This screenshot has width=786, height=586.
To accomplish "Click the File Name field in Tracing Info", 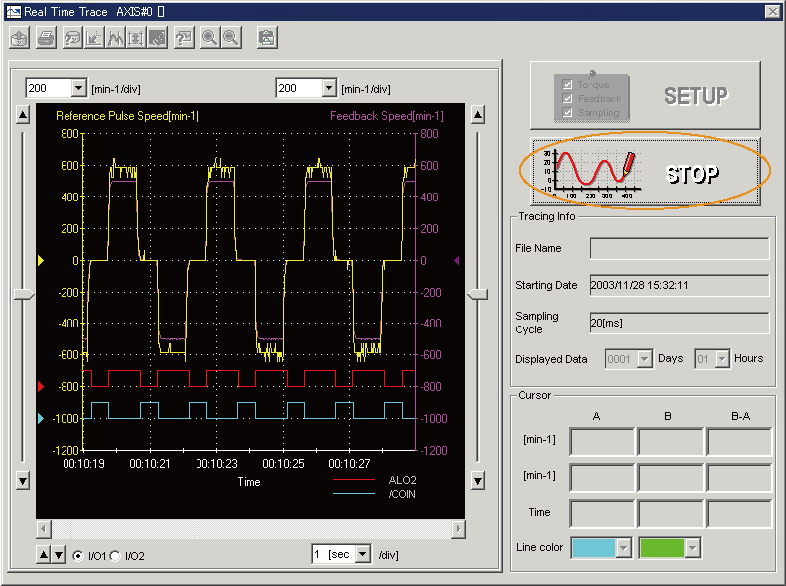I will [679, 248].
